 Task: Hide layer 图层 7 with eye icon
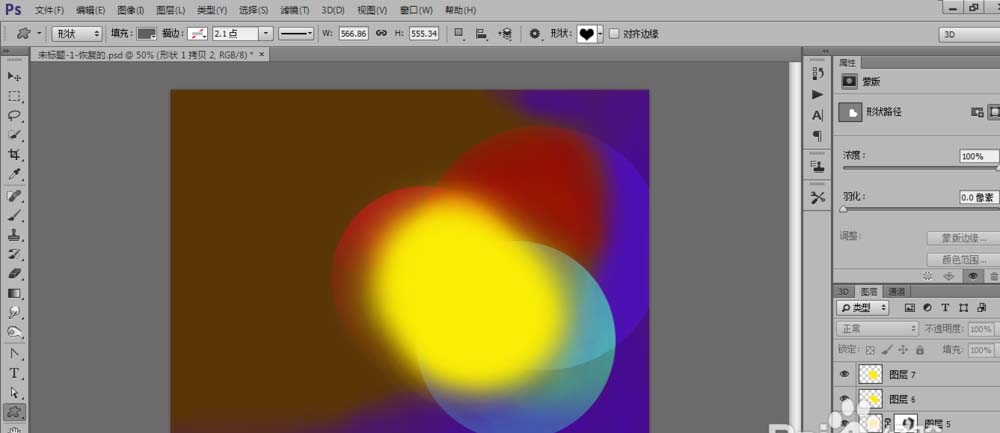845,374
